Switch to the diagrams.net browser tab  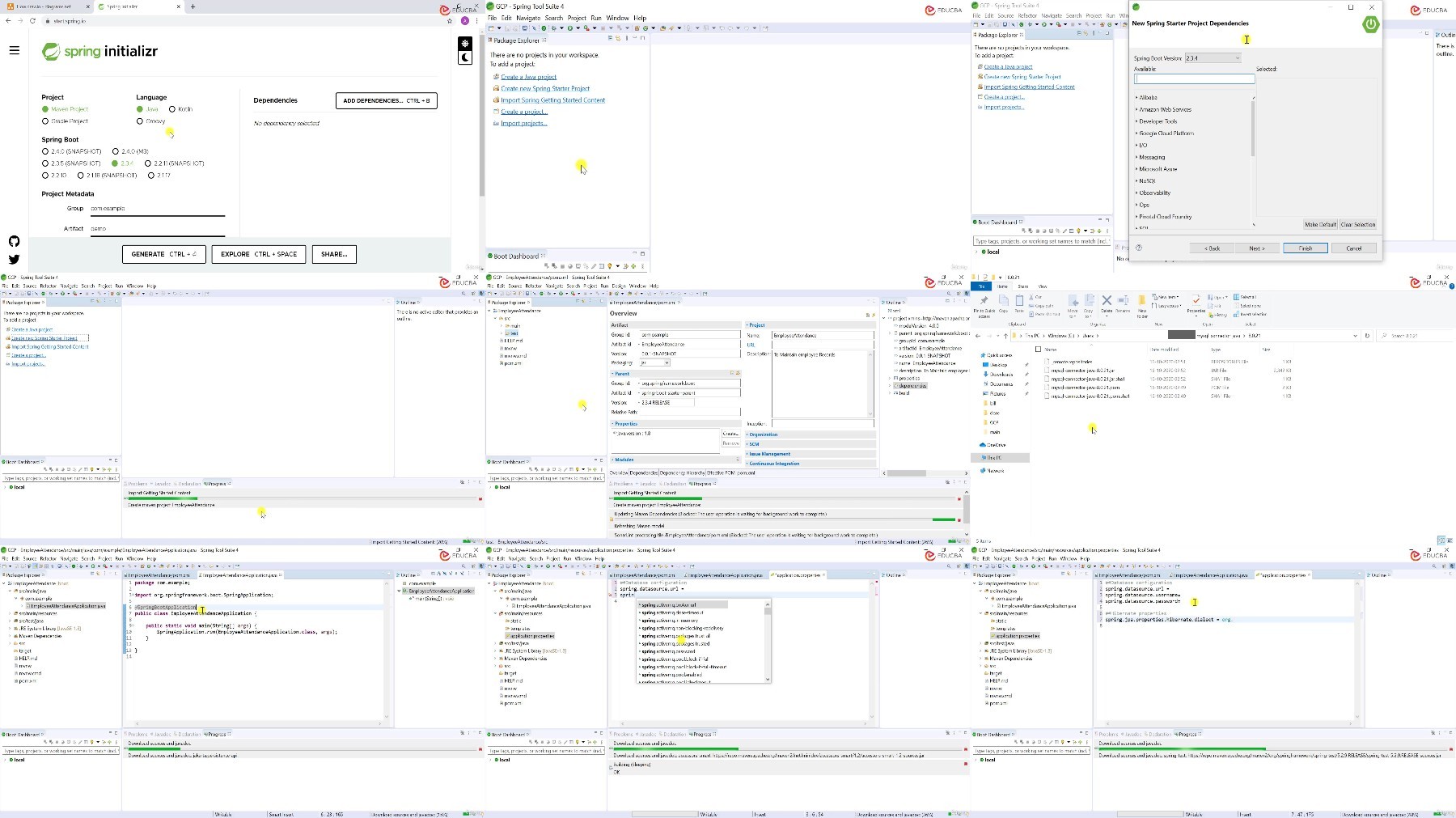(47, 6)
